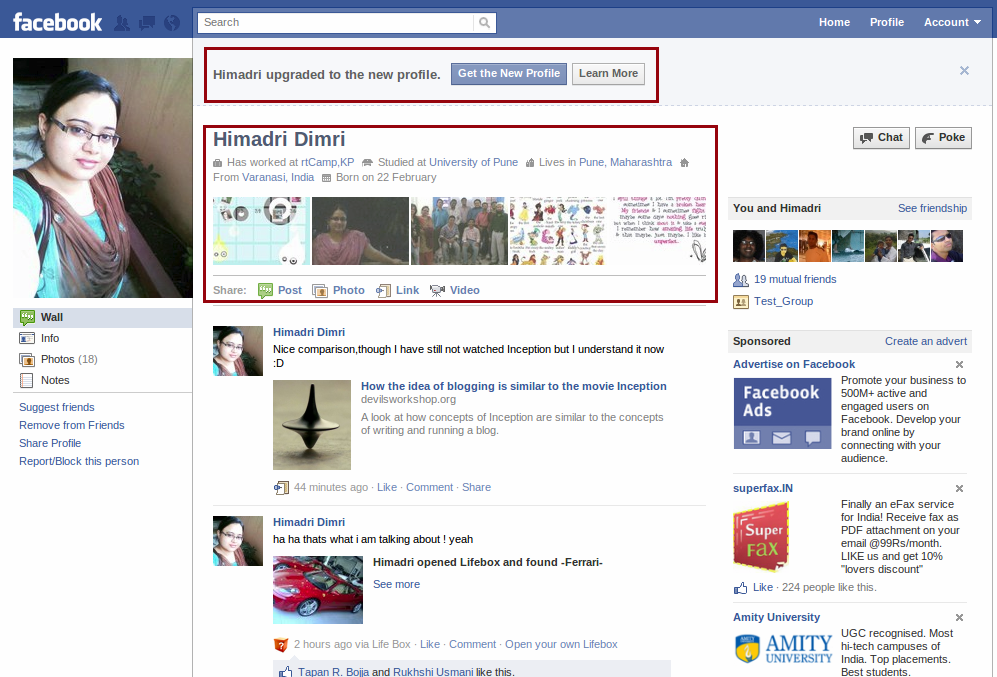Open Photos (18) in sidebar
Image resolution: width=997 pixels, height=677 pixels.
click(x=102, y=359)
